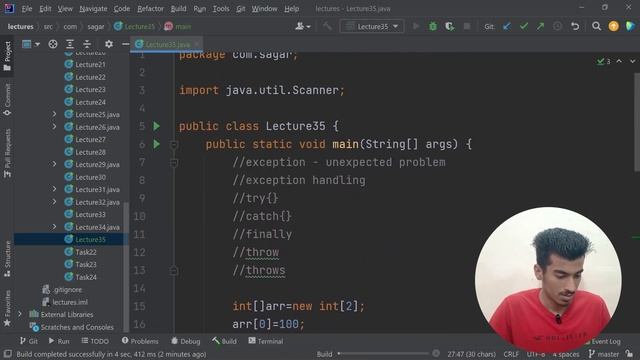
Task: Open the Project view selector dropdown
Action: [31, 44]
